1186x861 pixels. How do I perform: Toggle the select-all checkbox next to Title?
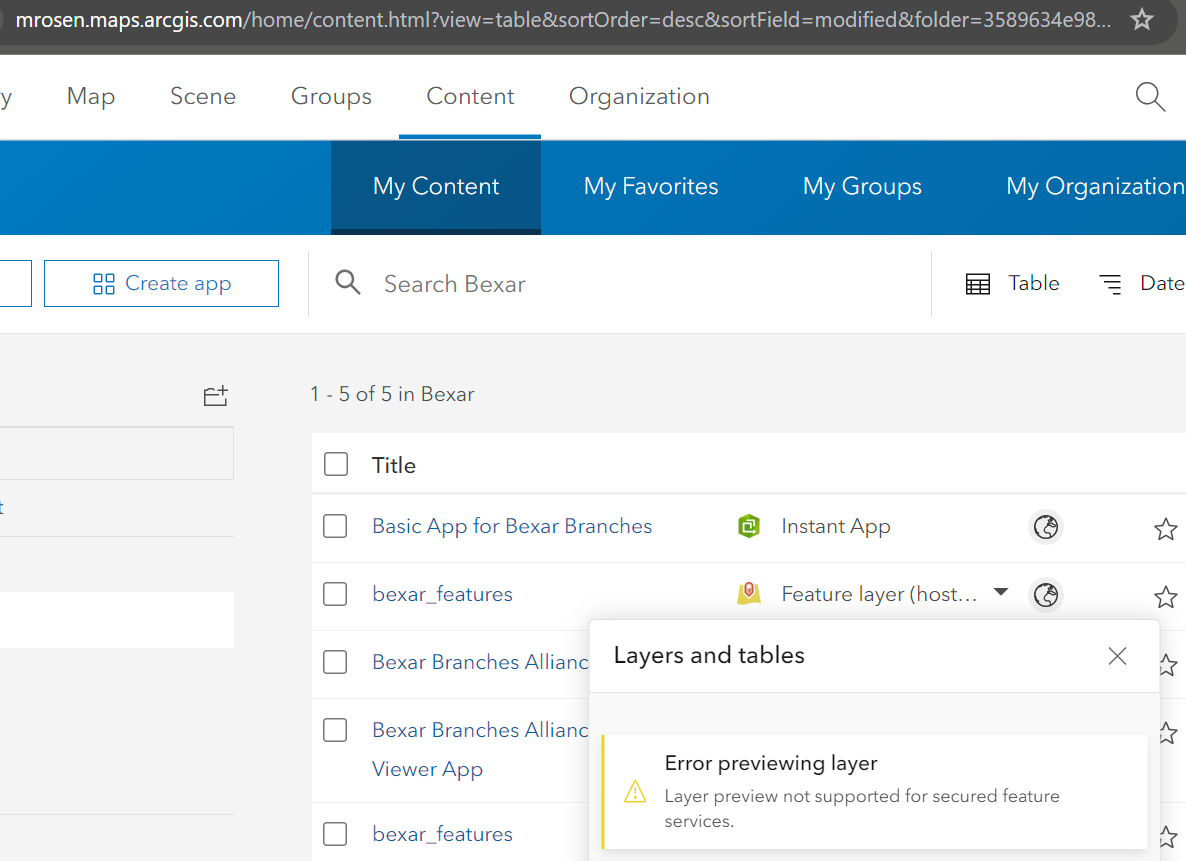pyautogui.click(x=336, y=464)
